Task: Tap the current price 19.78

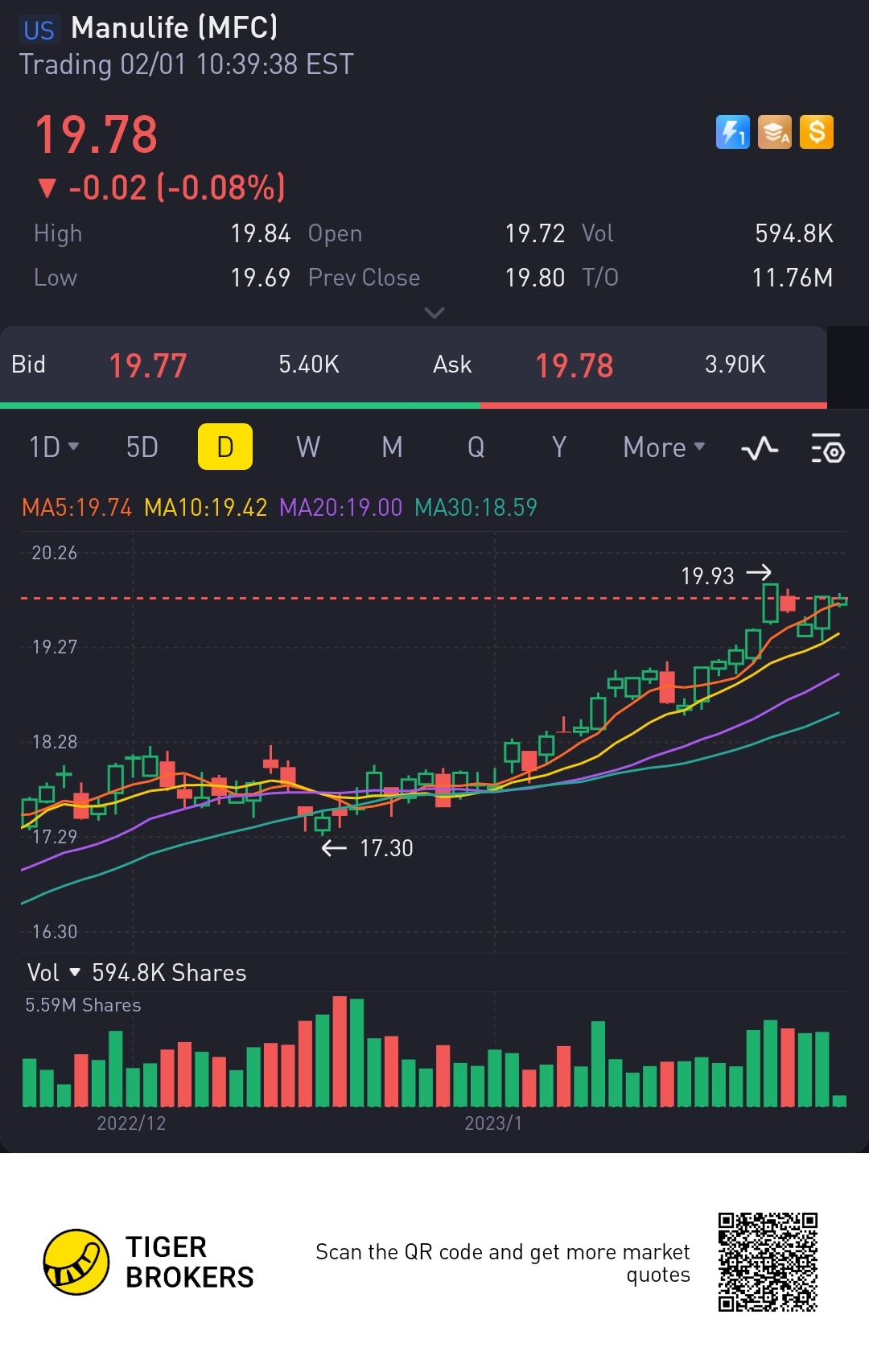Action: [97, 134]
